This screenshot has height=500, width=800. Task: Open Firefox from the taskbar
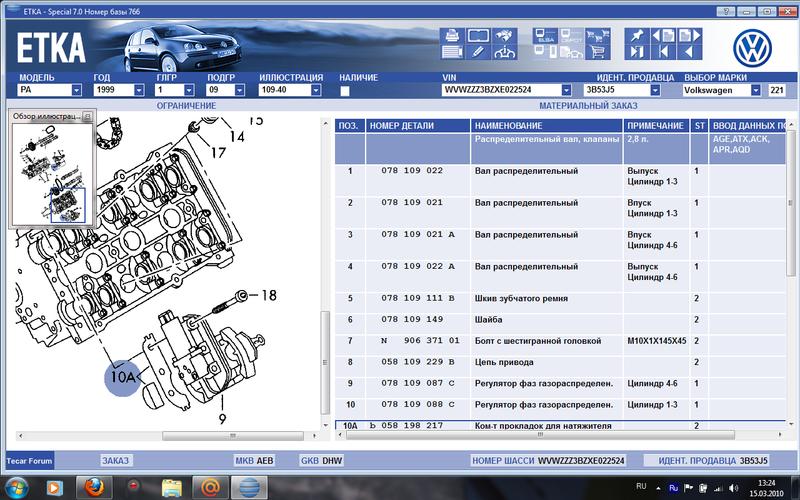94,487
